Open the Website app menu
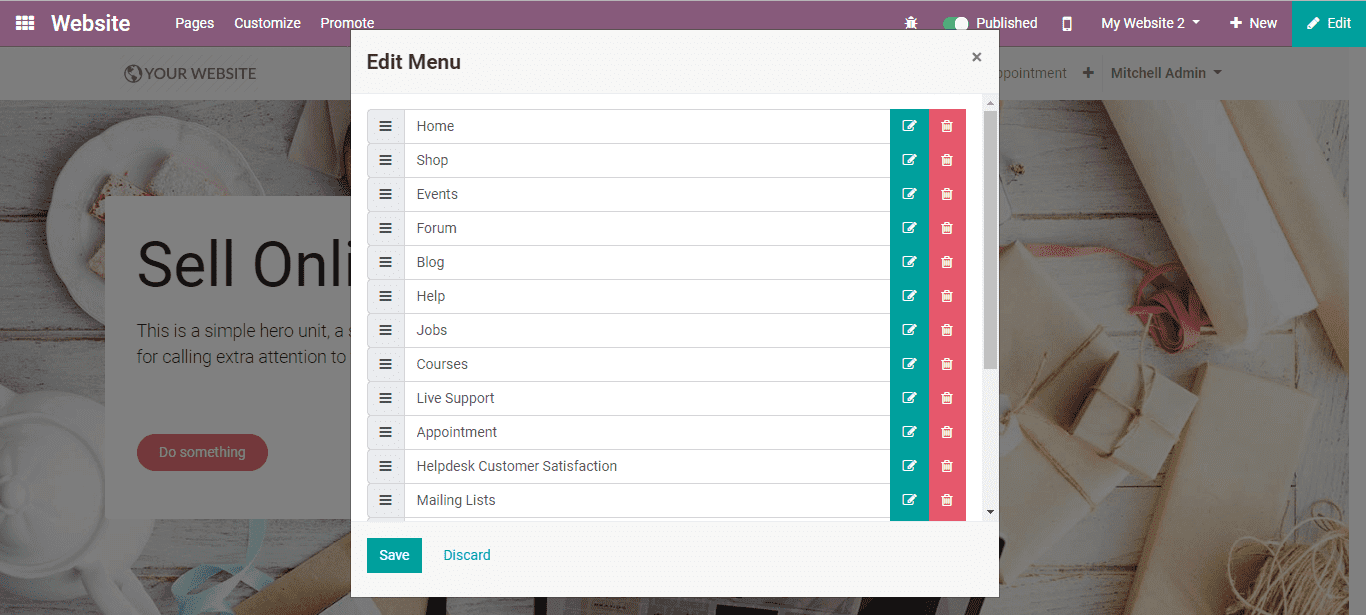This screenshot has width=1366, height=615. [x=91, y=23]
